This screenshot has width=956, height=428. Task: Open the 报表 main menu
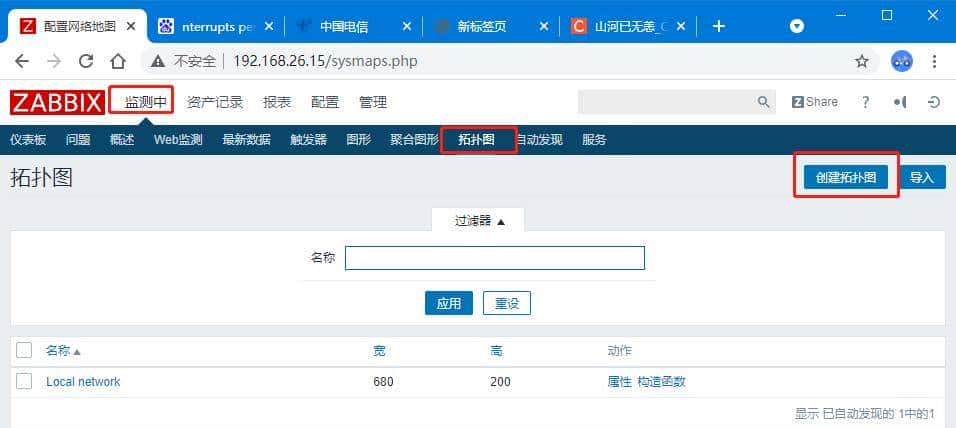(277, 102)
